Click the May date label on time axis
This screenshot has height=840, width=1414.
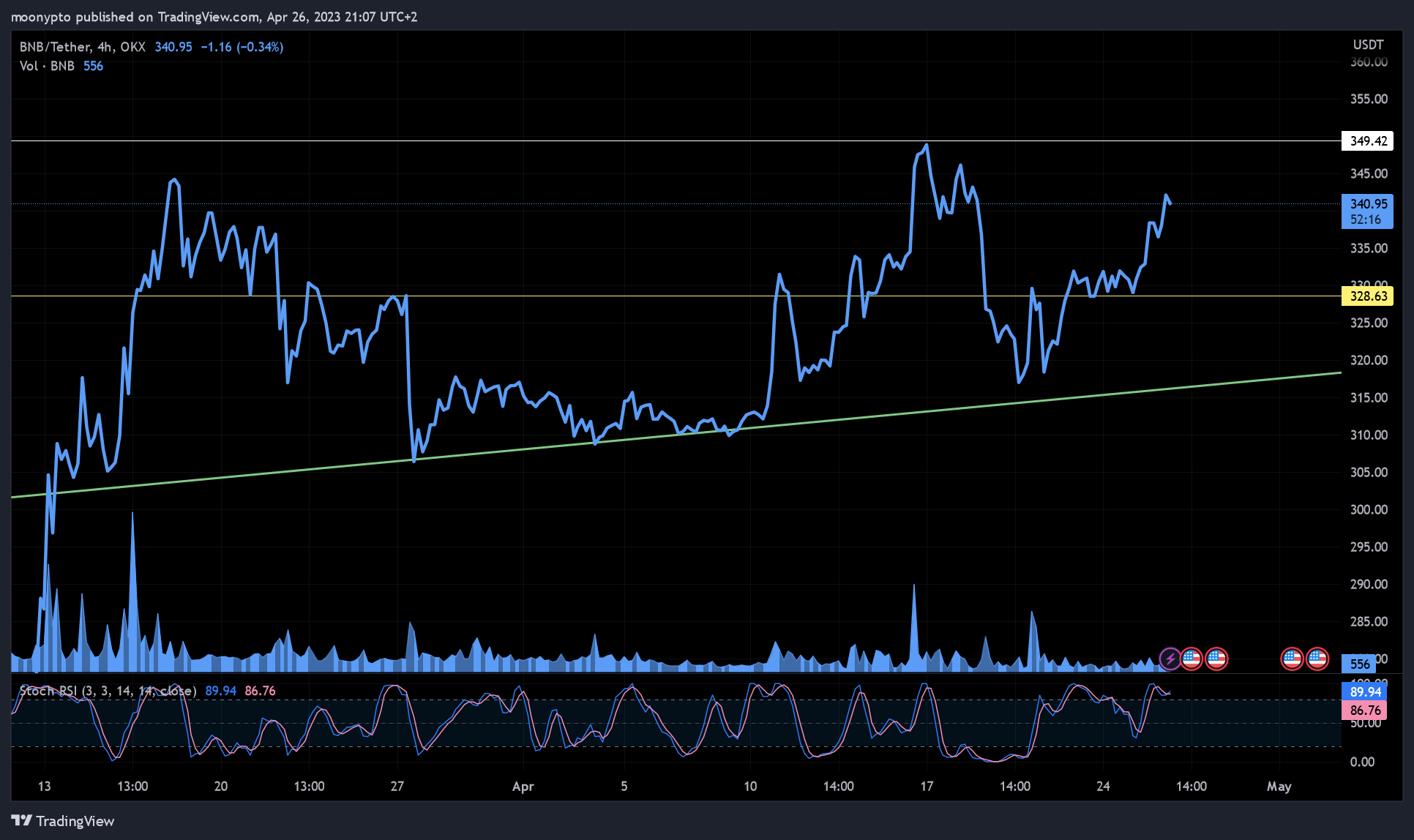coord(1279,787)
